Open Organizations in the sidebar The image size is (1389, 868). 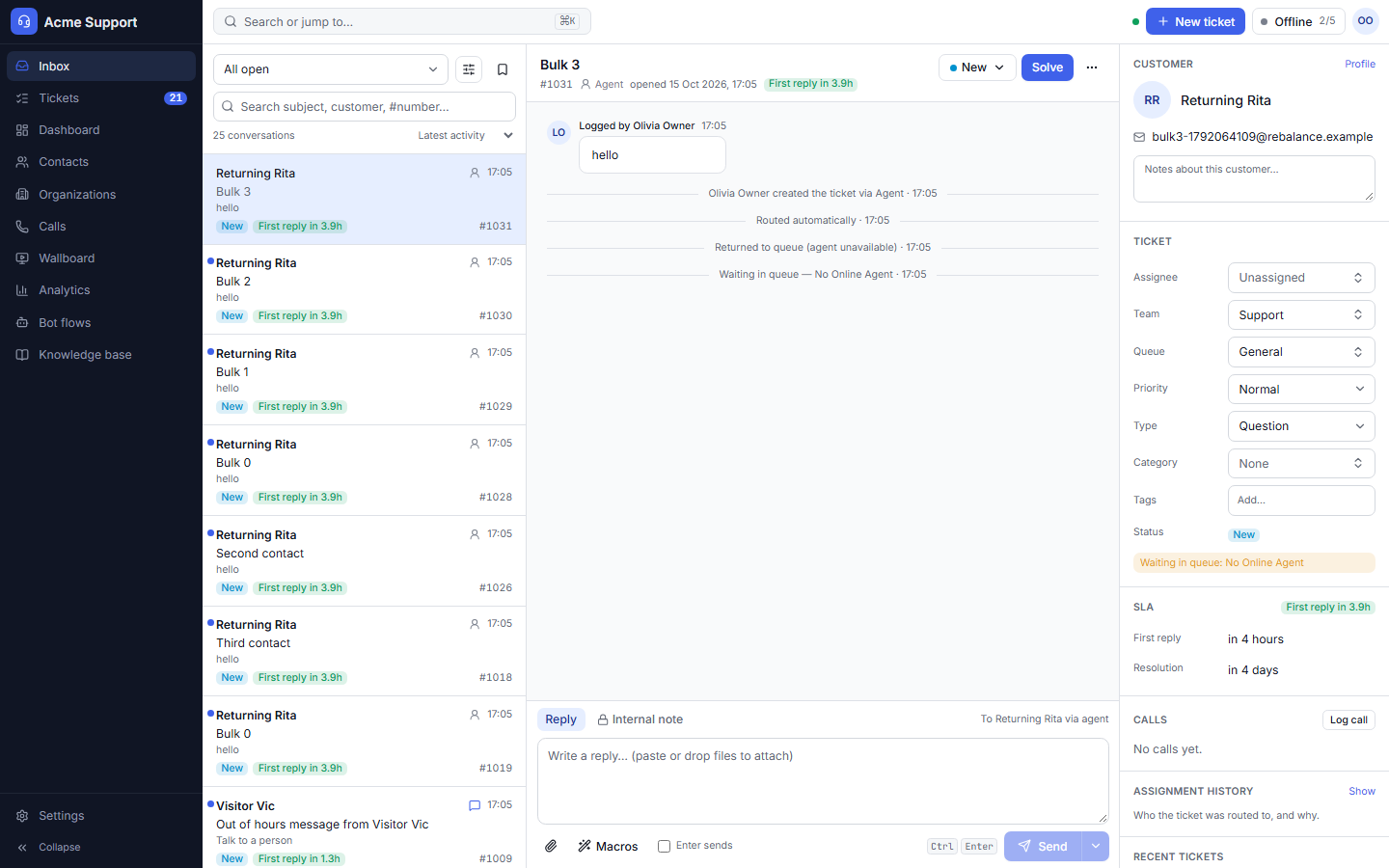(101, 195)
